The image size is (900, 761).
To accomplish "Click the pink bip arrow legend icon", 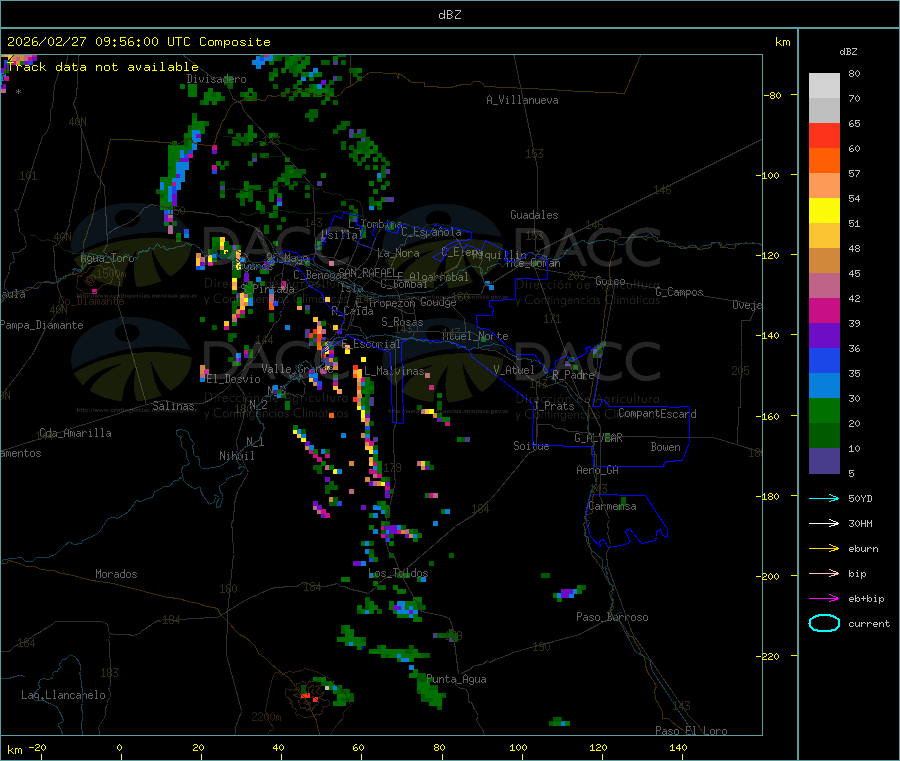I will 824,573.
